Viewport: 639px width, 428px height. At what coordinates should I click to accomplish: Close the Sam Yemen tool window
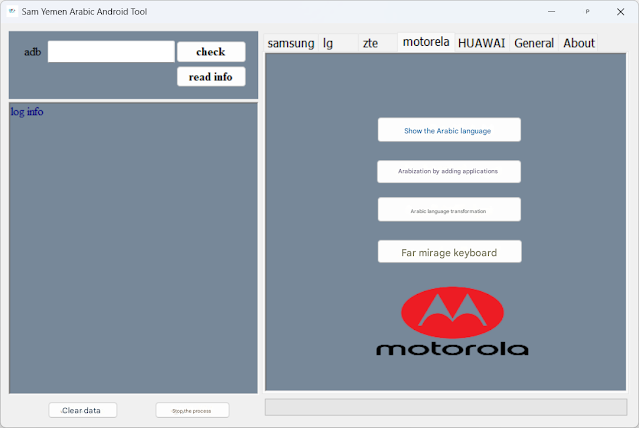pos(620,12)
